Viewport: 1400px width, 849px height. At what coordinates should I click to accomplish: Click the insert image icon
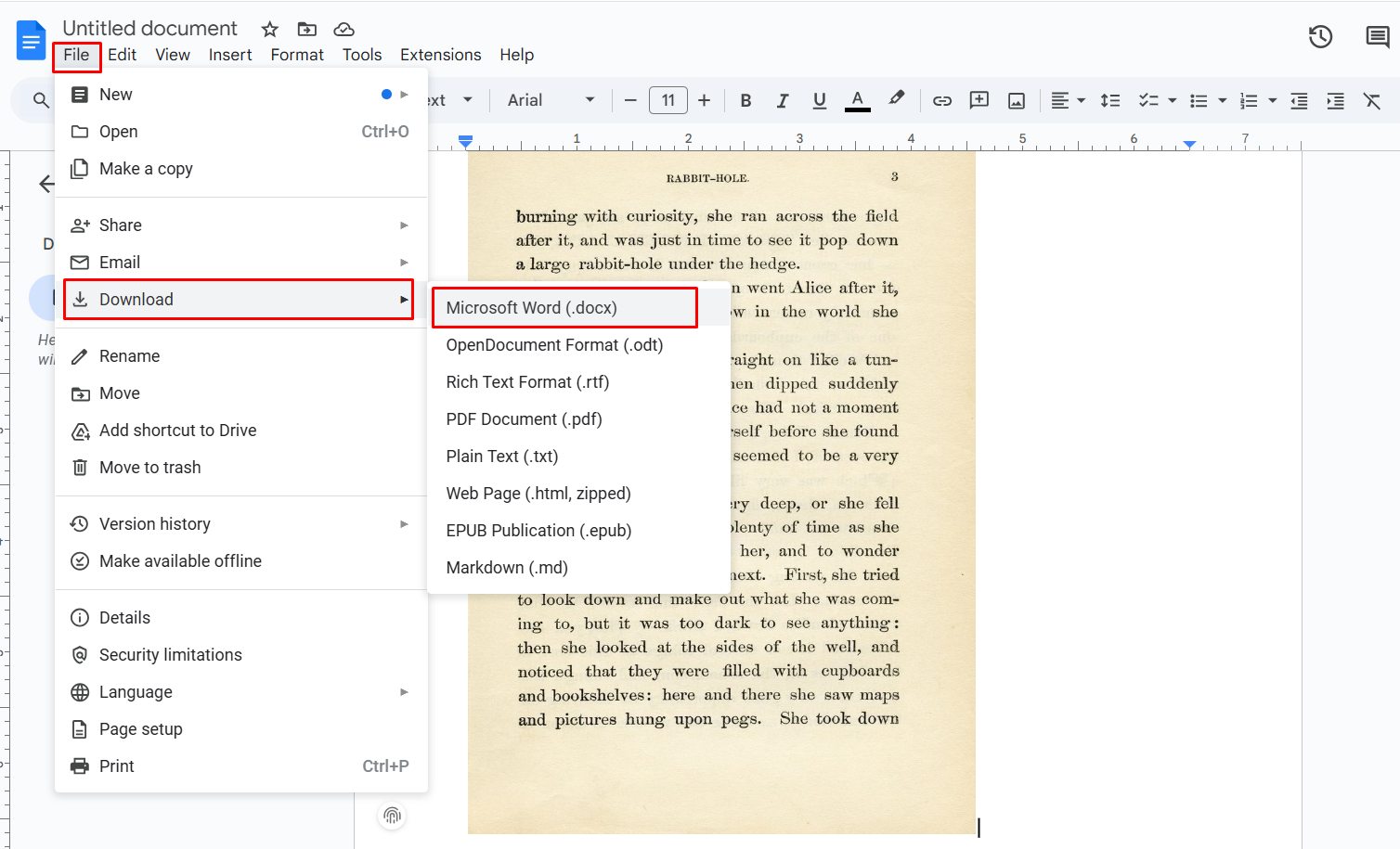[1017, 100]
